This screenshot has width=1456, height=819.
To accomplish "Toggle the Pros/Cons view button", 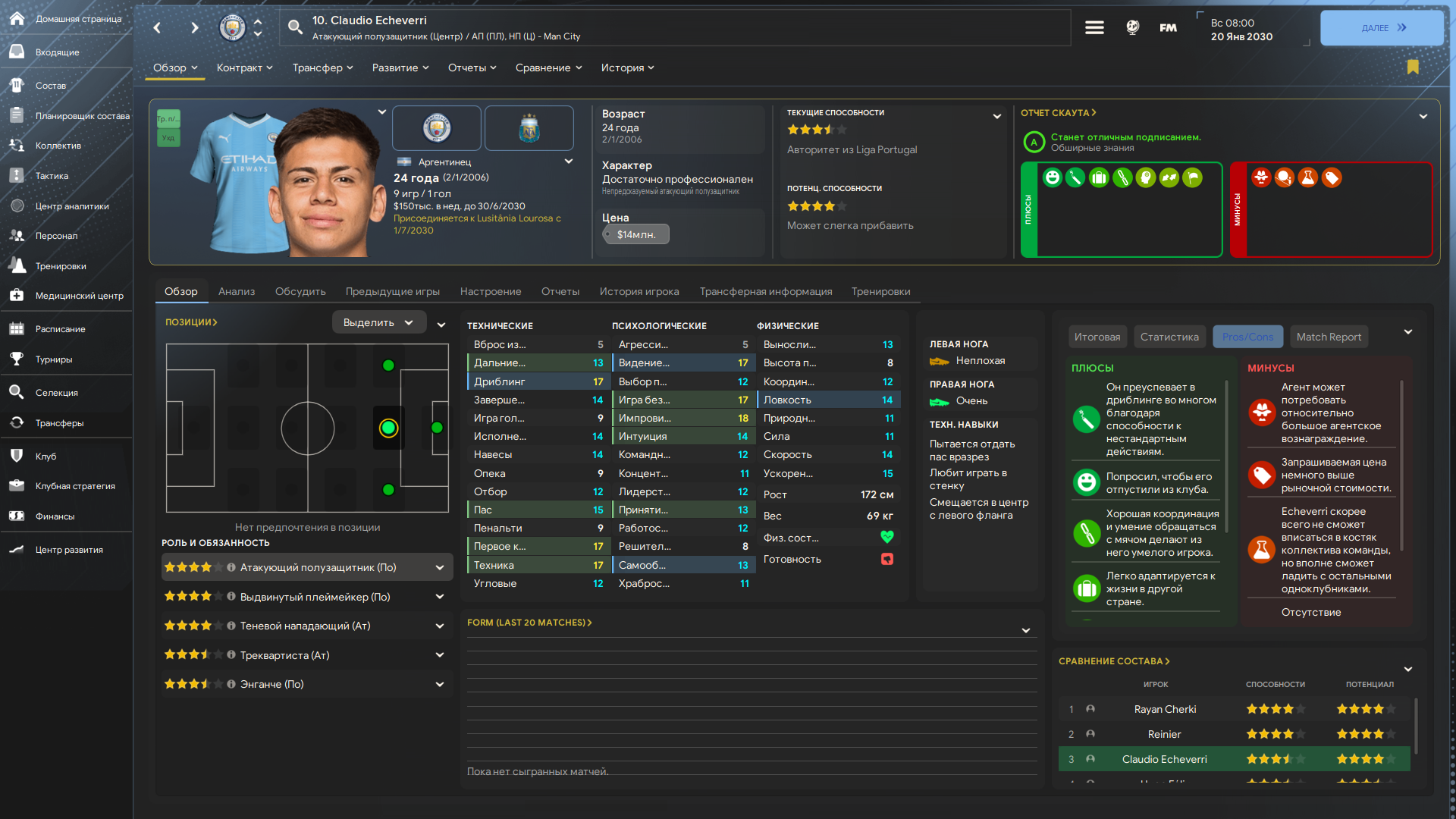I will click(x=1247, y=337).
